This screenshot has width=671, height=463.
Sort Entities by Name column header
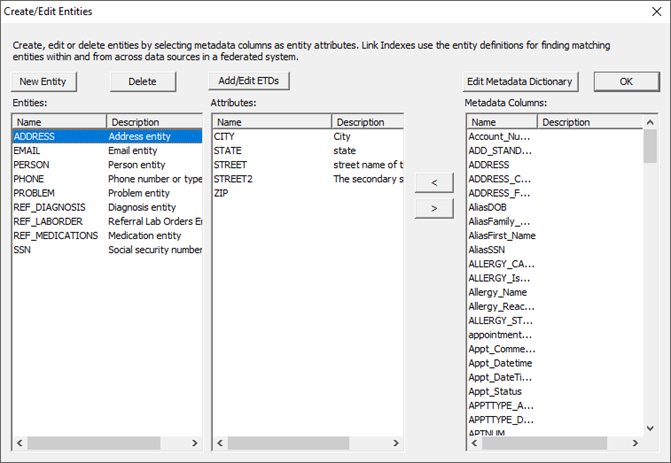pos(59,122)
